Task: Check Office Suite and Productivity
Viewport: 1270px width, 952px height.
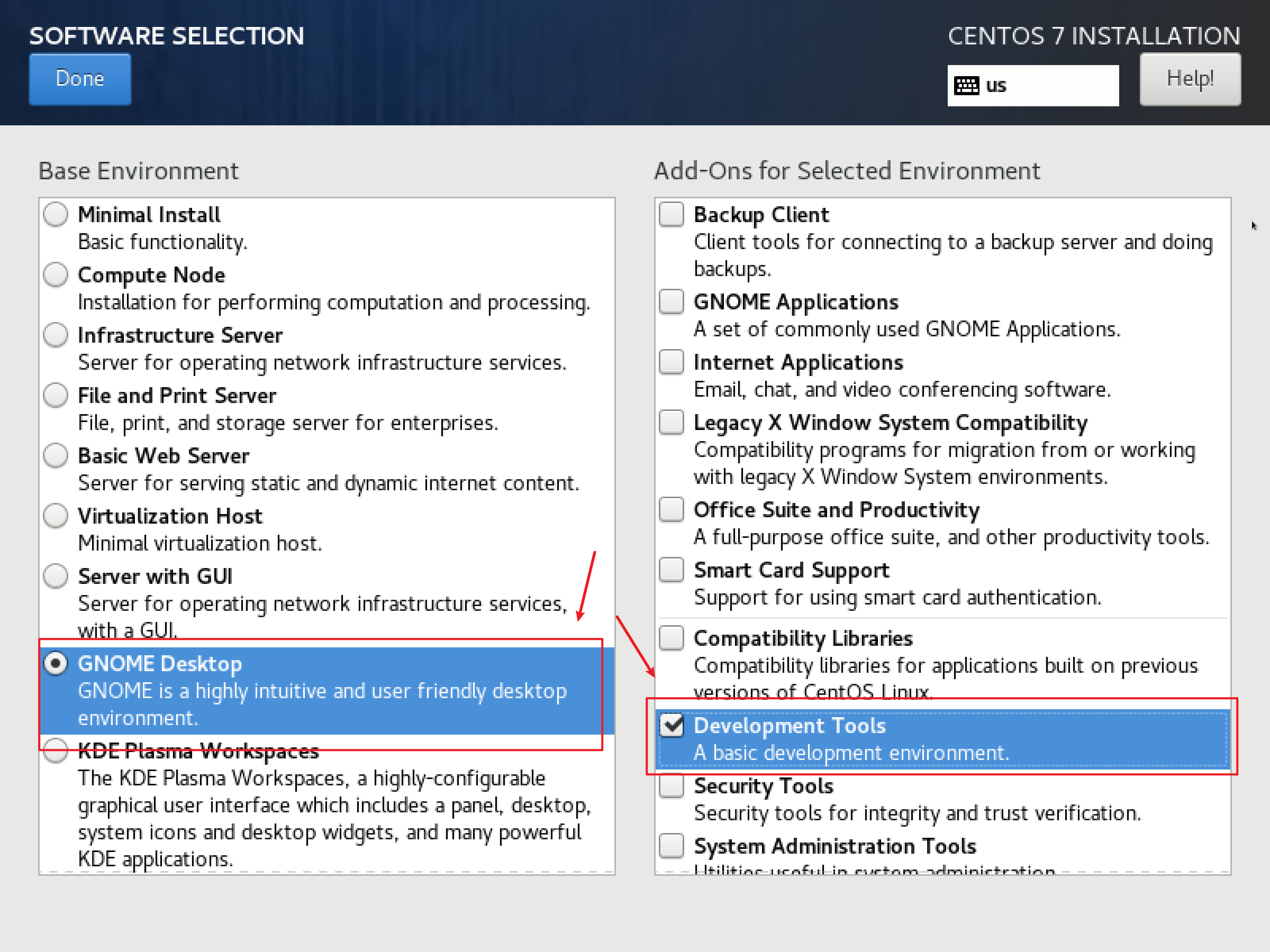Action: click(x=671, y=509)
